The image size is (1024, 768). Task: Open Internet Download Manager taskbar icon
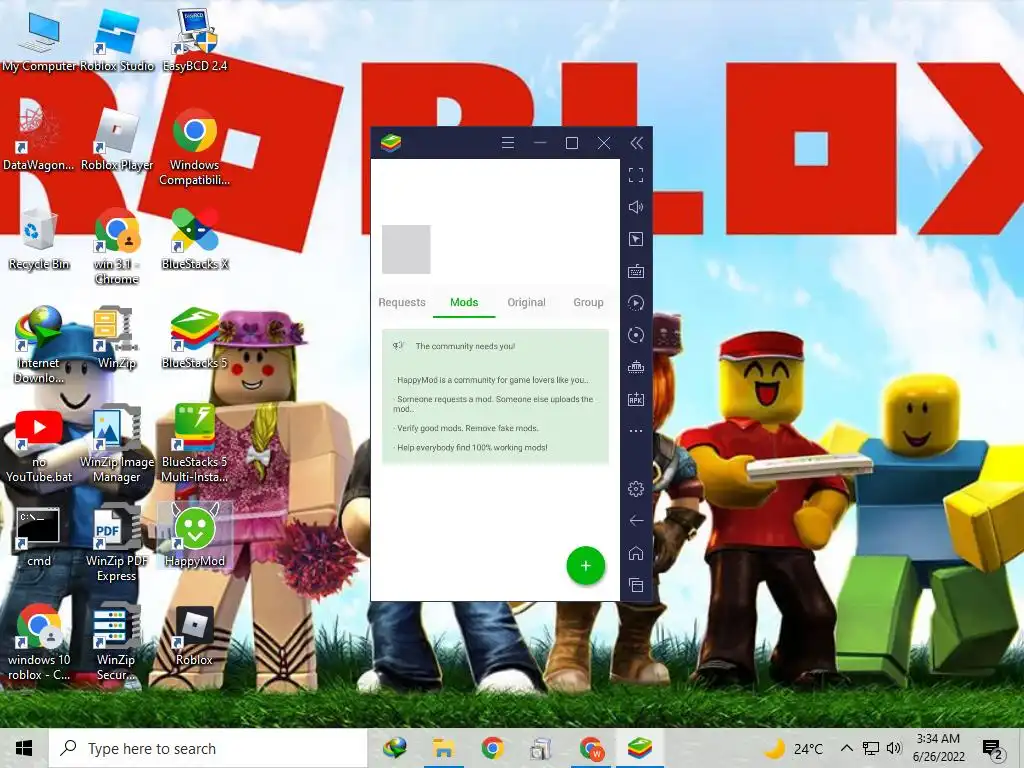click(394, 748)
